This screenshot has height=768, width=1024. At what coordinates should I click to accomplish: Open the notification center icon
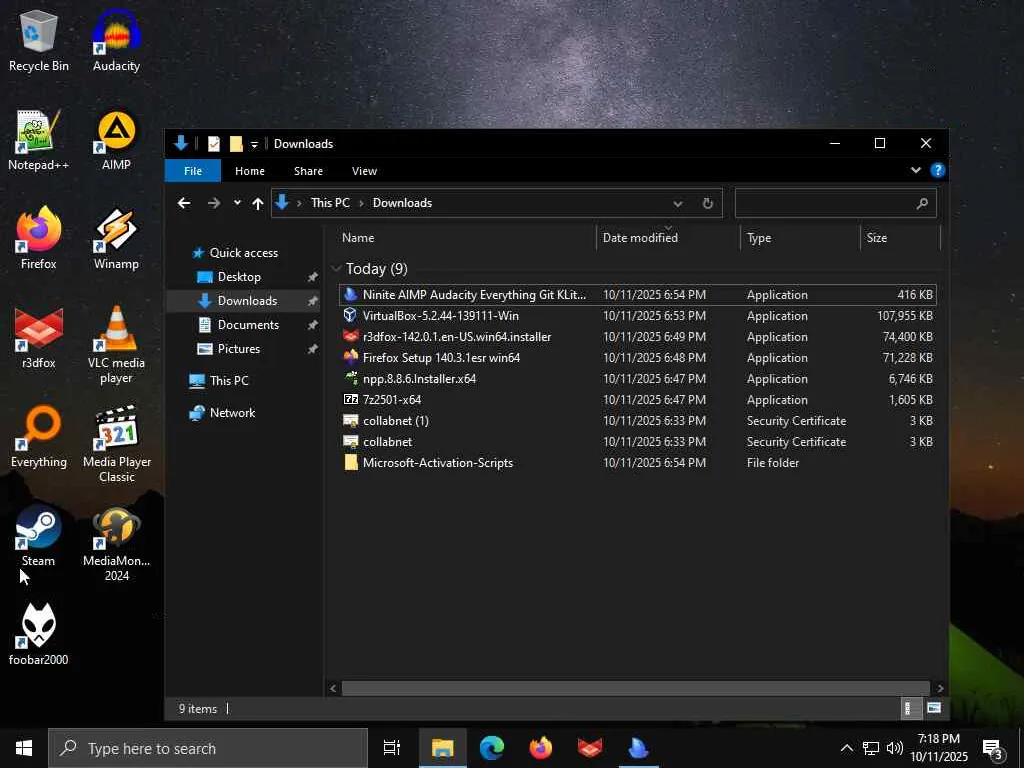[x=993, y=748]
